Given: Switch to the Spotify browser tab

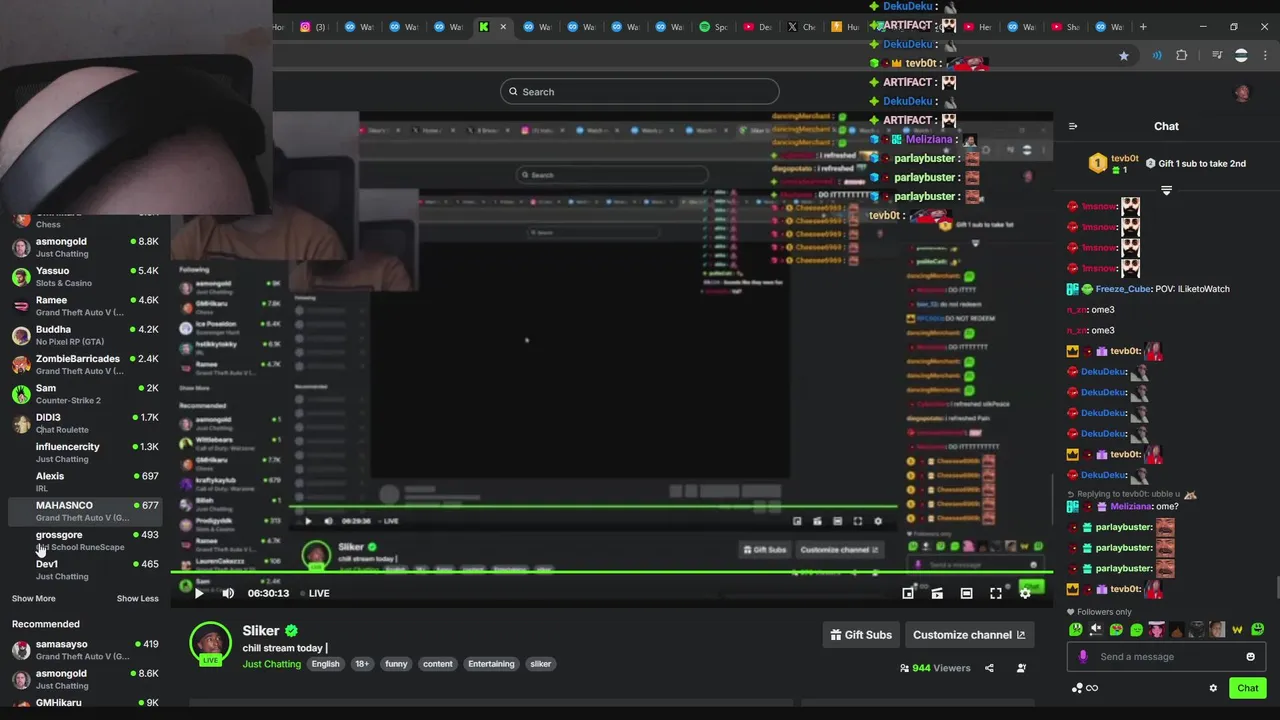Looking at the screenshot, I should [713, 27].
